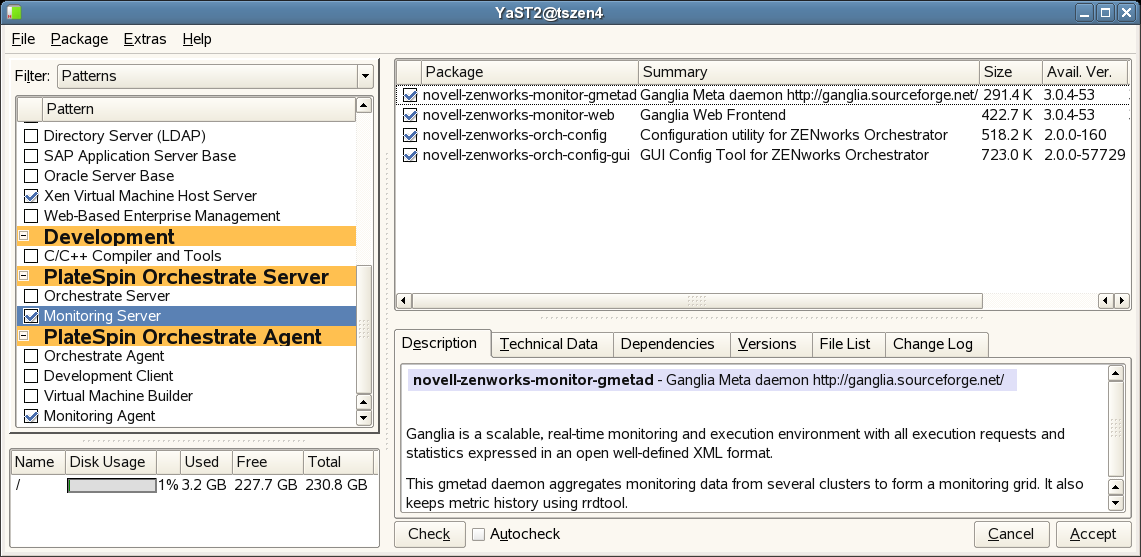This screenshot has width=1141, height=557.
Task: Open the Help menu
Action: pos(196,39)
